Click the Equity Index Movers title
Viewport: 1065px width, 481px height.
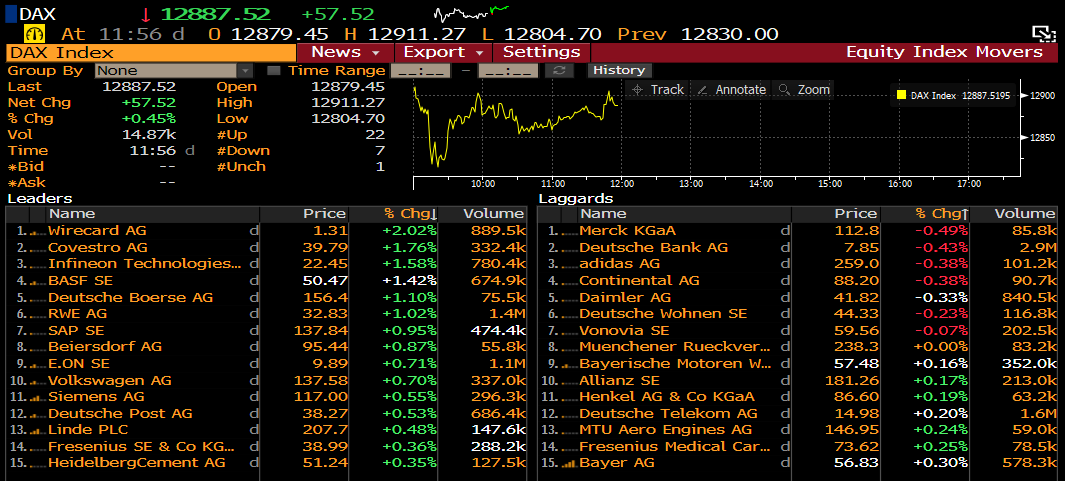point(944,52)
